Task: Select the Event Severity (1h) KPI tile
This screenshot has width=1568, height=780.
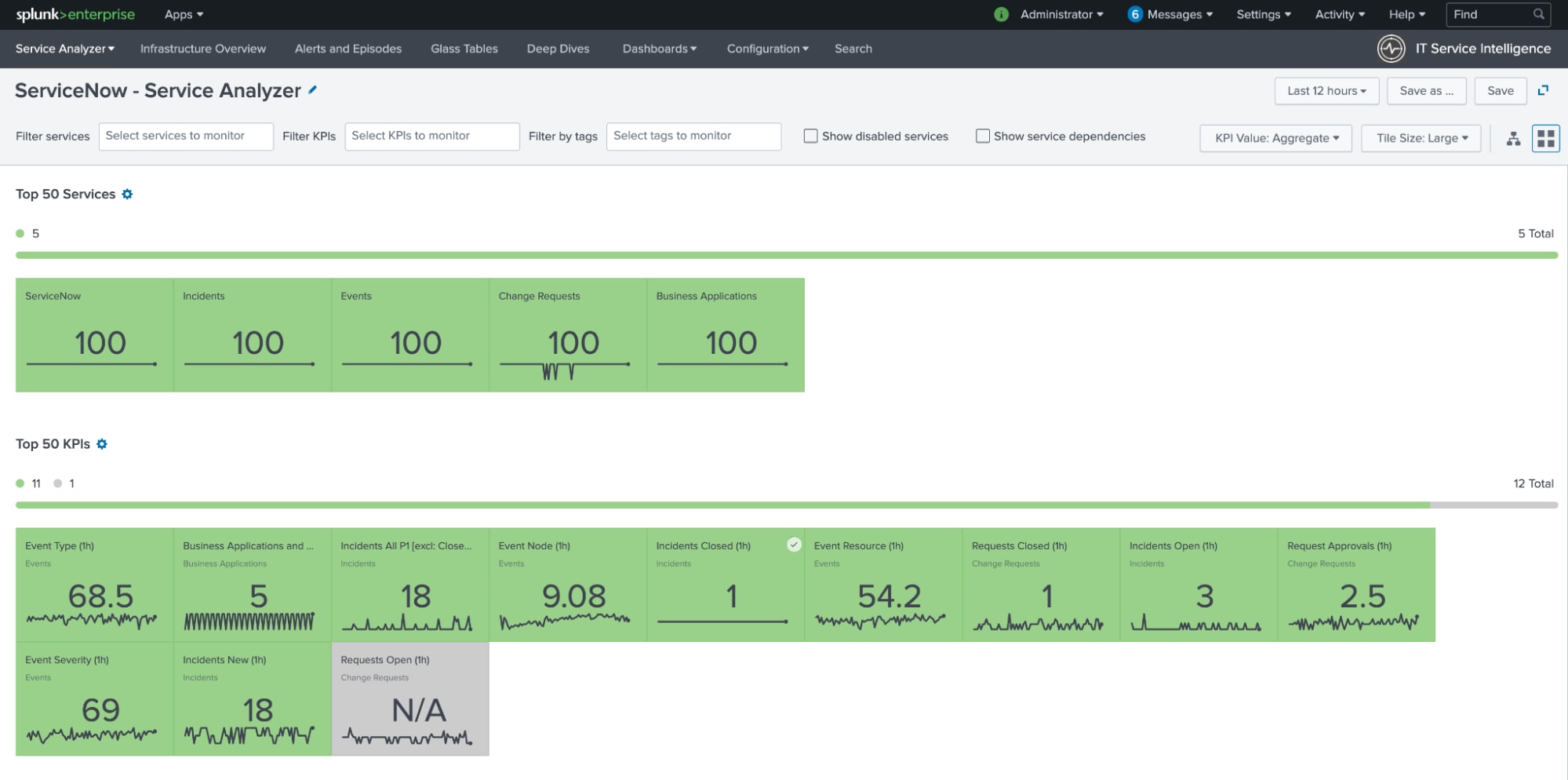Action: click(x=94, y=699)
